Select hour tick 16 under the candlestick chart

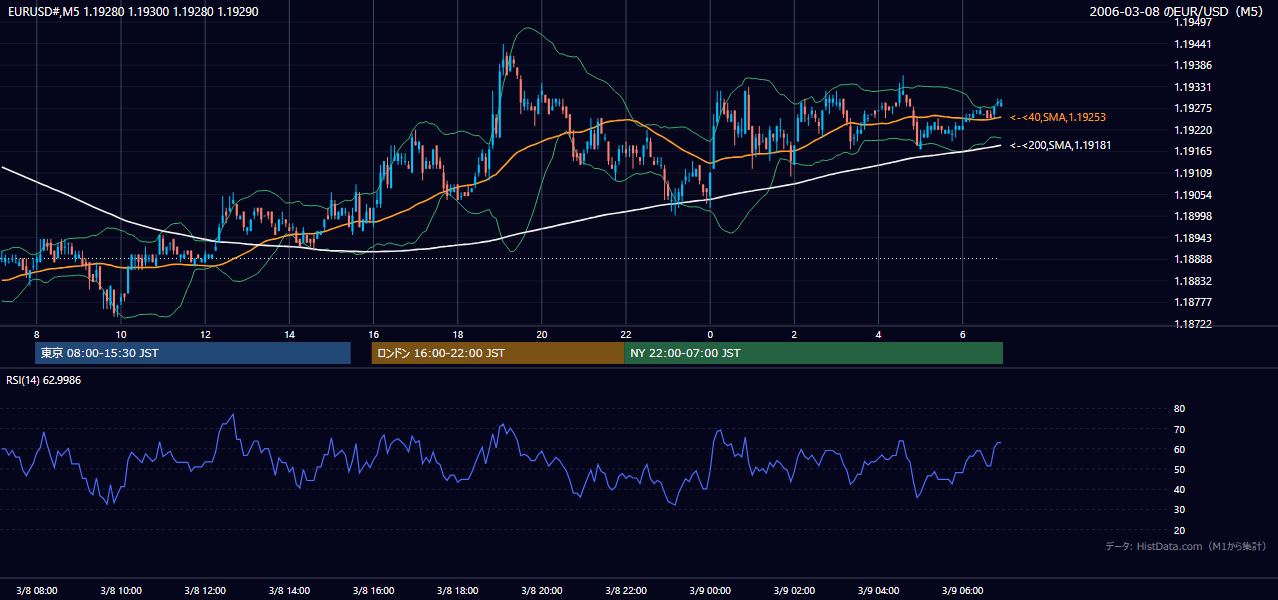click(373, 334)
